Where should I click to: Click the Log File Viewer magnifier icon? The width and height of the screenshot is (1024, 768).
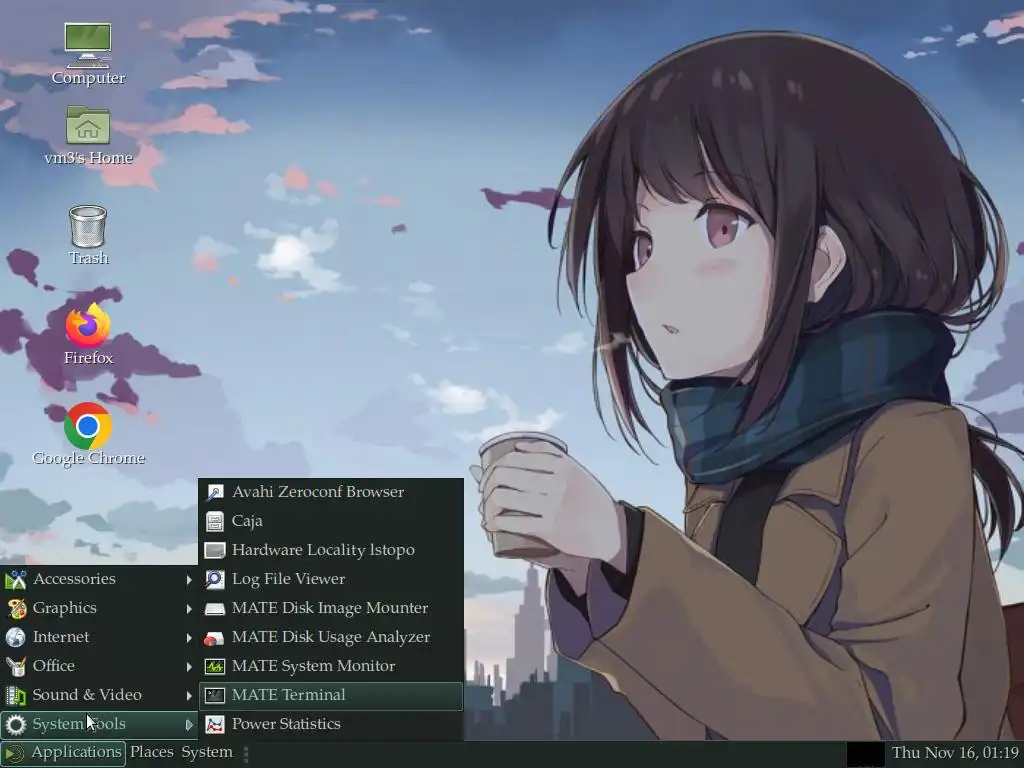pos(215,579)
